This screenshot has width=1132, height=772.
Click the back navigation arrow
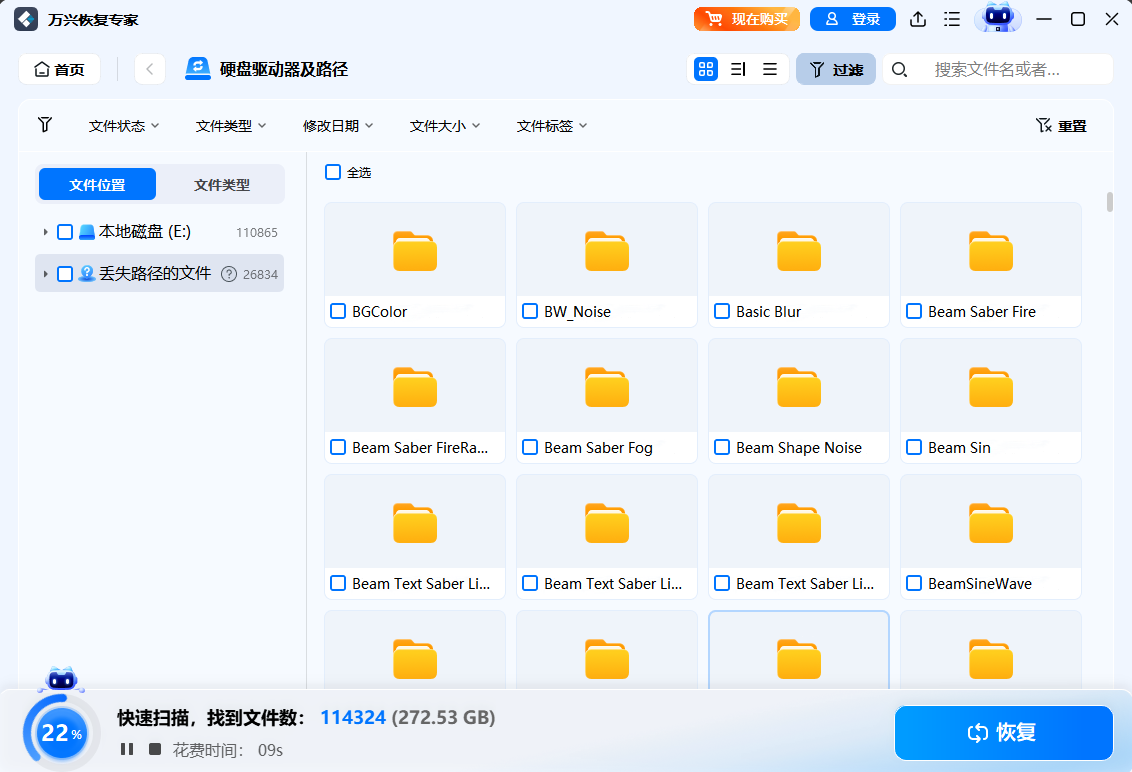[x=149, y=69]
